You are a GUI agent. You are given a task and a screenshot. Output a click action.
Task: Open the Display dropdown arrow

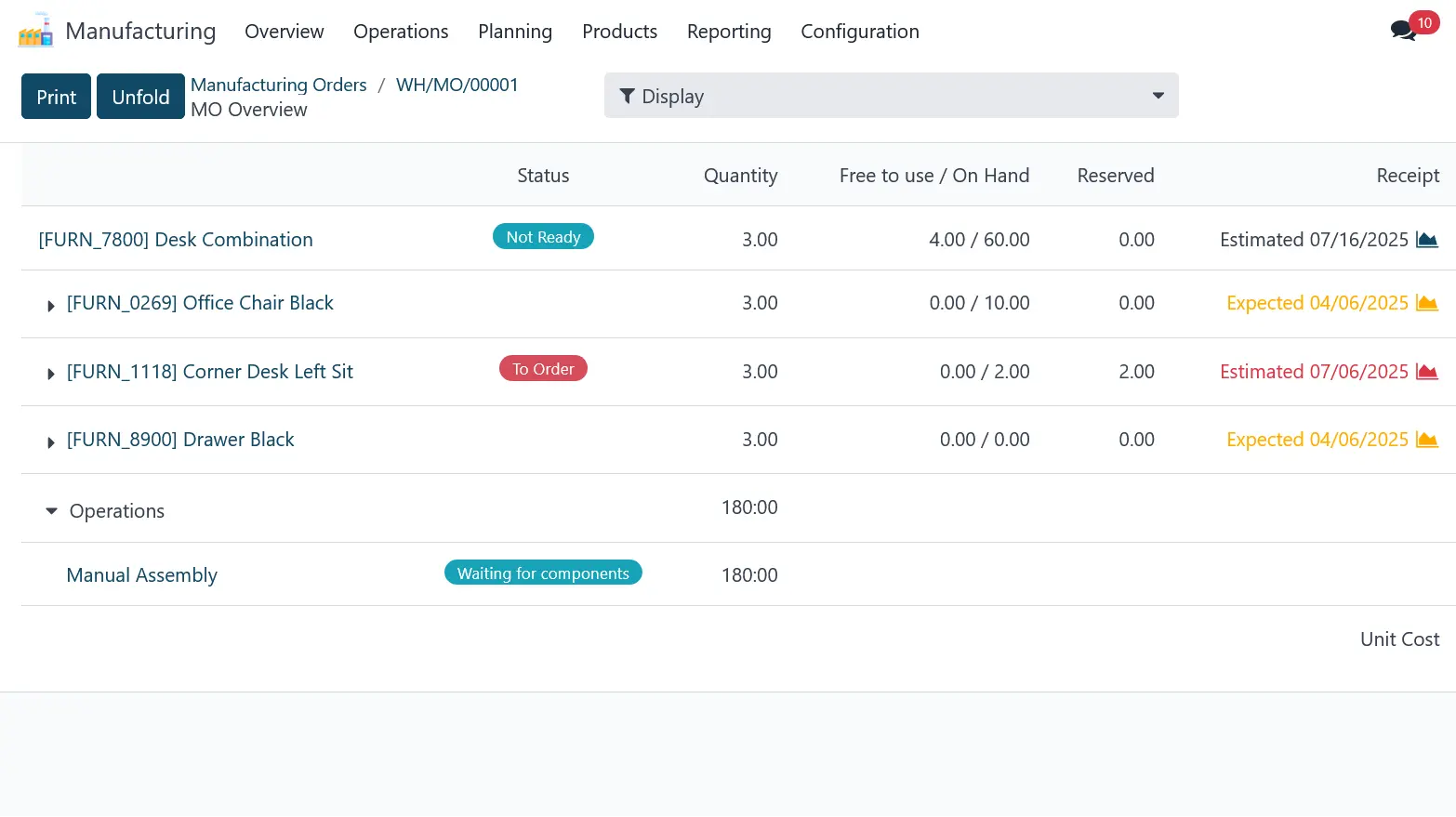click(x=1158, y=96)
